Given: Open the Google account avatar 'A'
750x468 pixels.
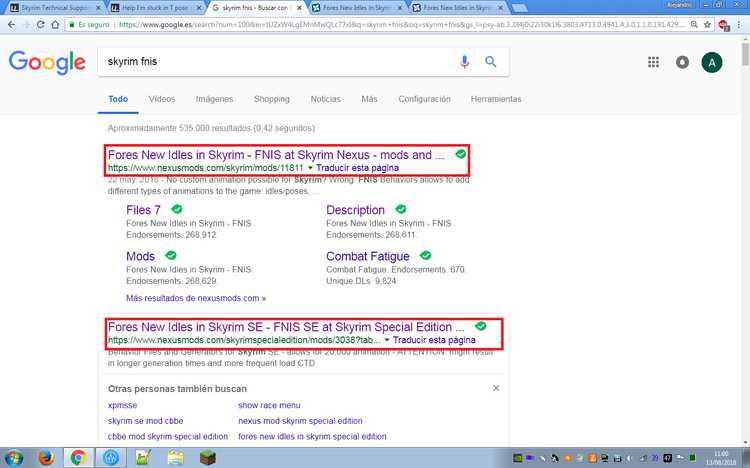Looking at the screenshot, I should tap(712, 62).
